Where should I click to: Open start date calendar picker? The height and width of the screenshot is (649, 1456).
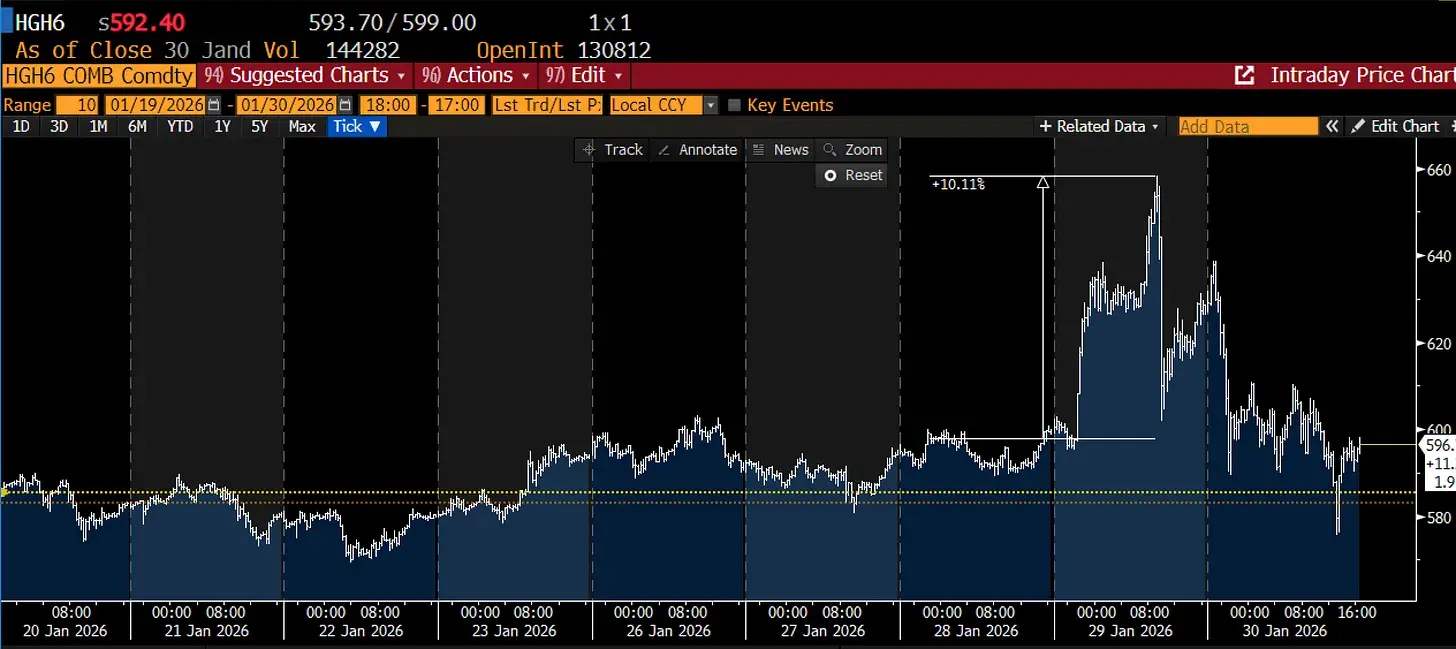tap(213, 105)
